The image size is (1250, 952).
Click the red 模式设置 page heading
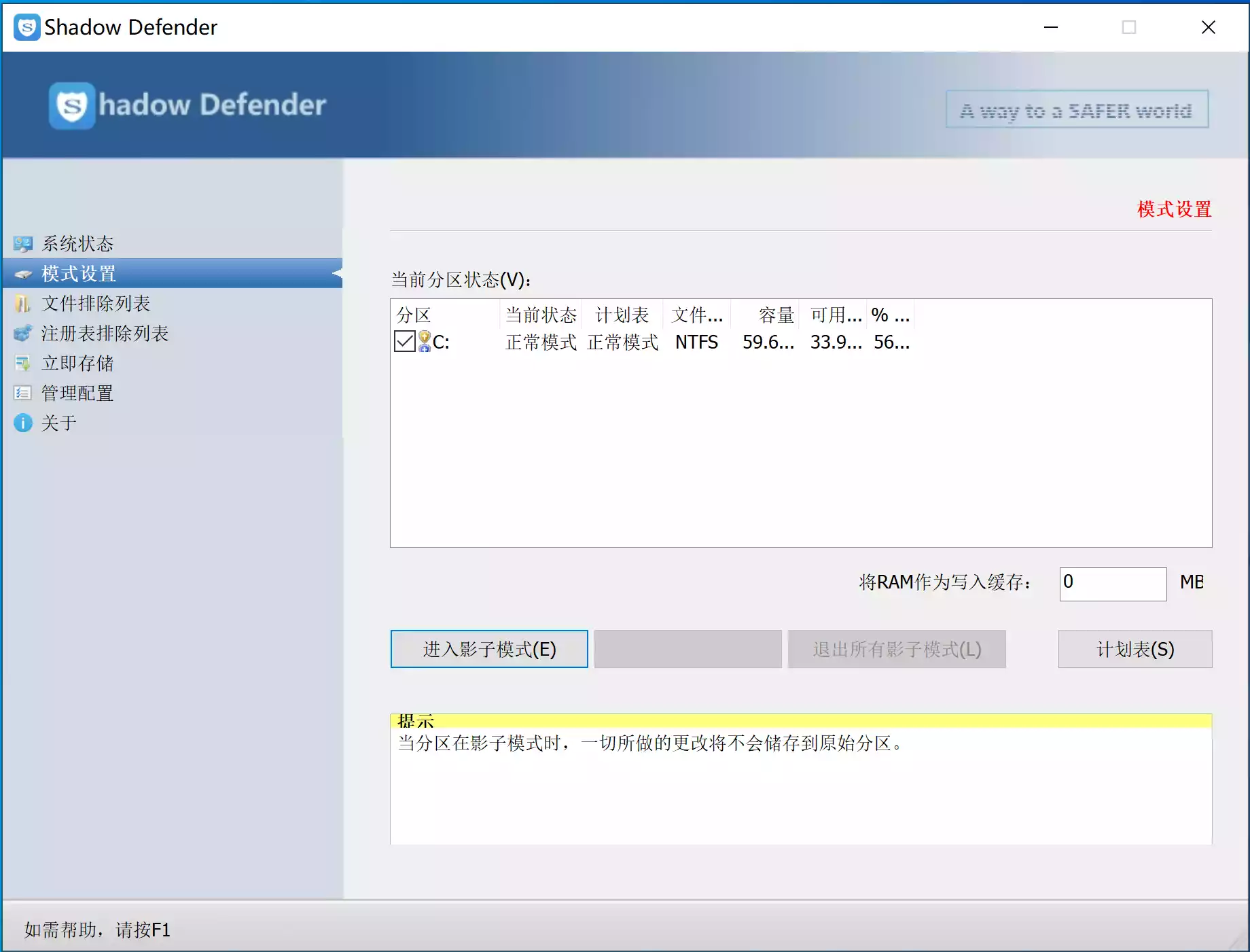click(1175, 209)
